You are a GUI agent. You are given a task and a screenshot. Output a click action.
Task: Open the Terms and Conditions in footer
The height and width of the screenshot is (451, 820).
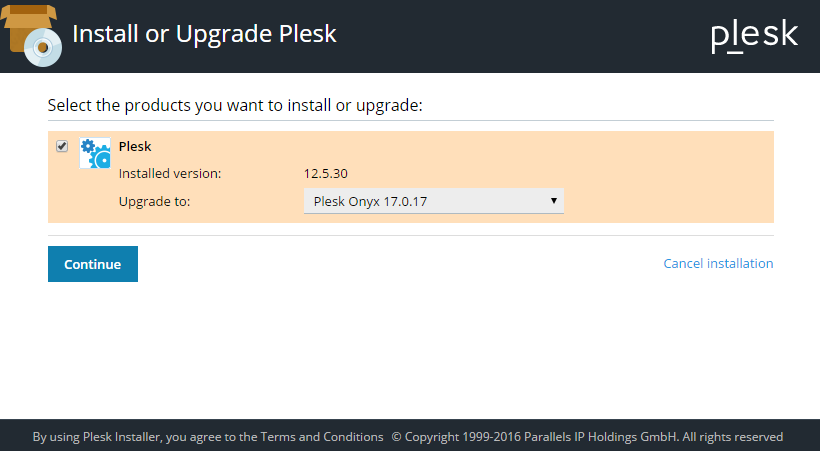pos(322,437)
